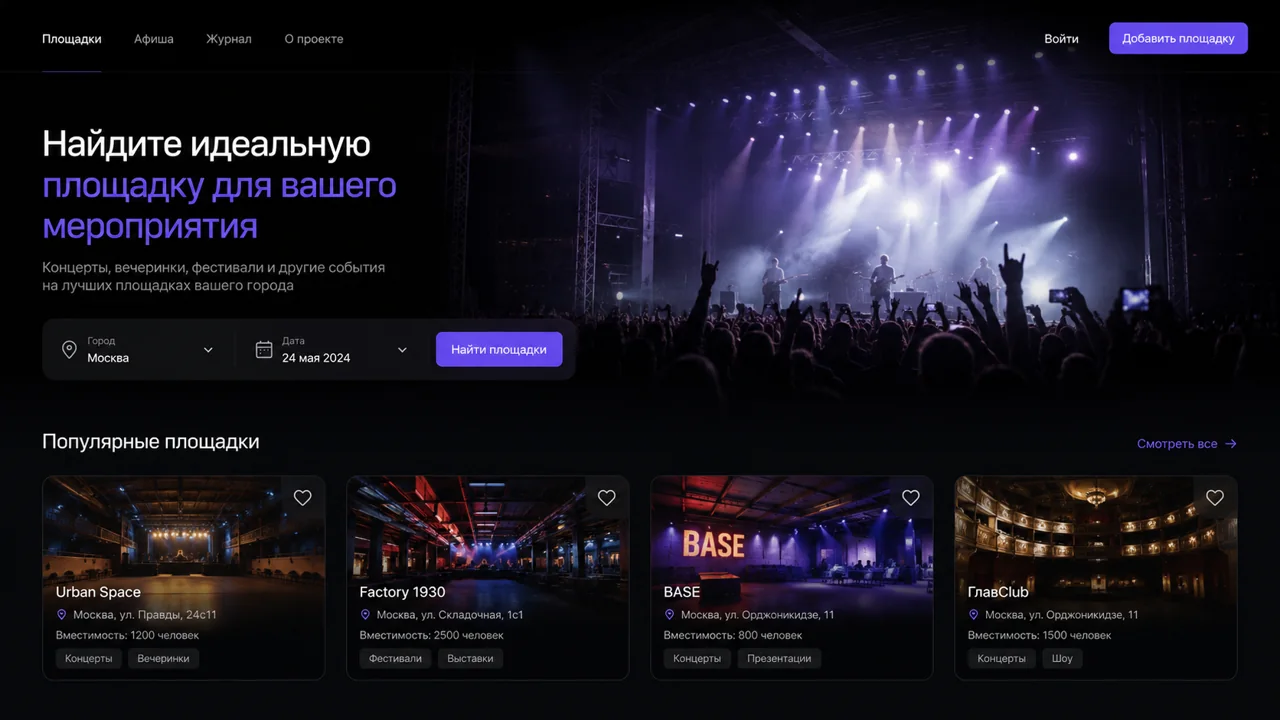Click the ГлавClub venue title
1280x720 pixels.
pyautogui.click(x=998, y=592)
